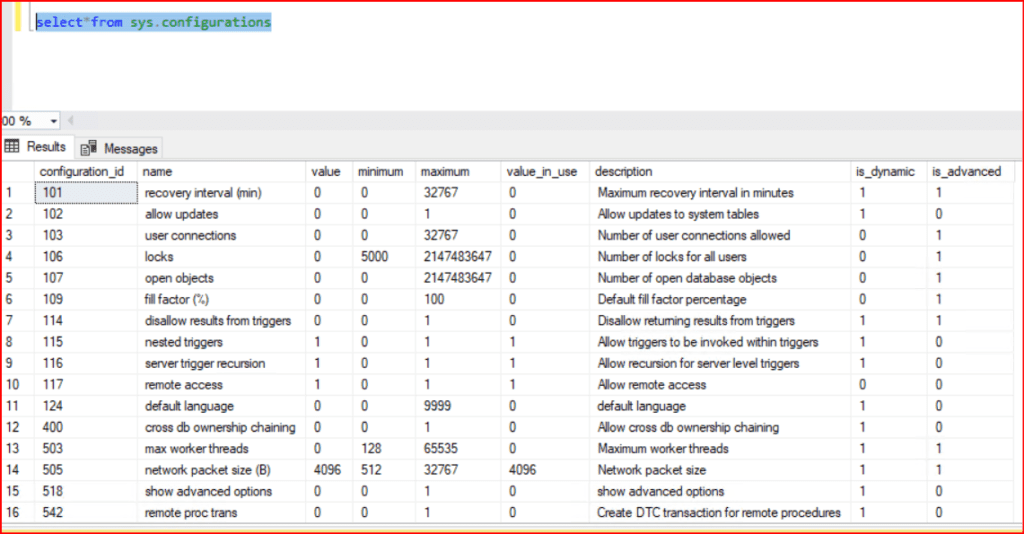Open the zoom percentage dropdown
Image resolution: width=1024 pixels, height=534 pixels.
point(53,121)
